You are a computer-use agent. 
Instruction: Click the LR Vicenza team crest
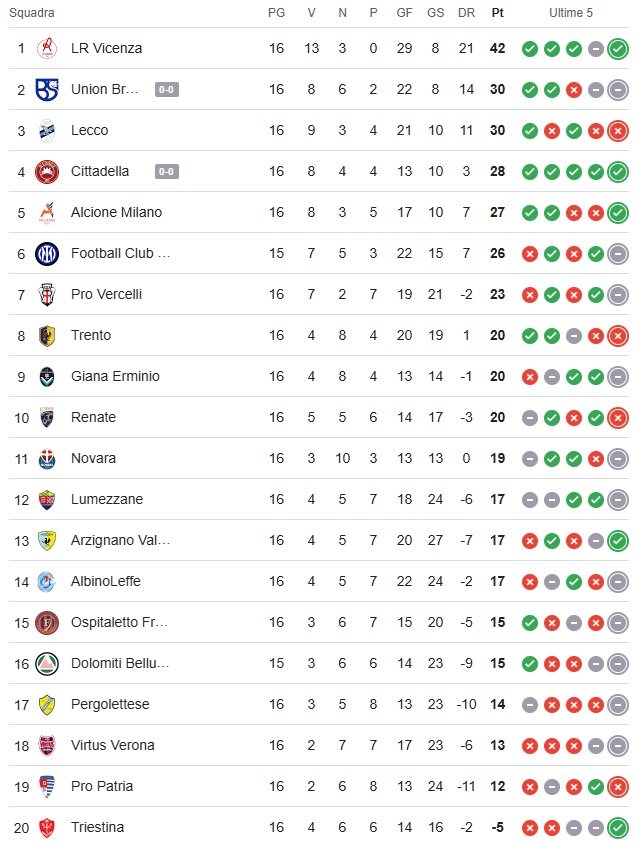click(47, 48)
